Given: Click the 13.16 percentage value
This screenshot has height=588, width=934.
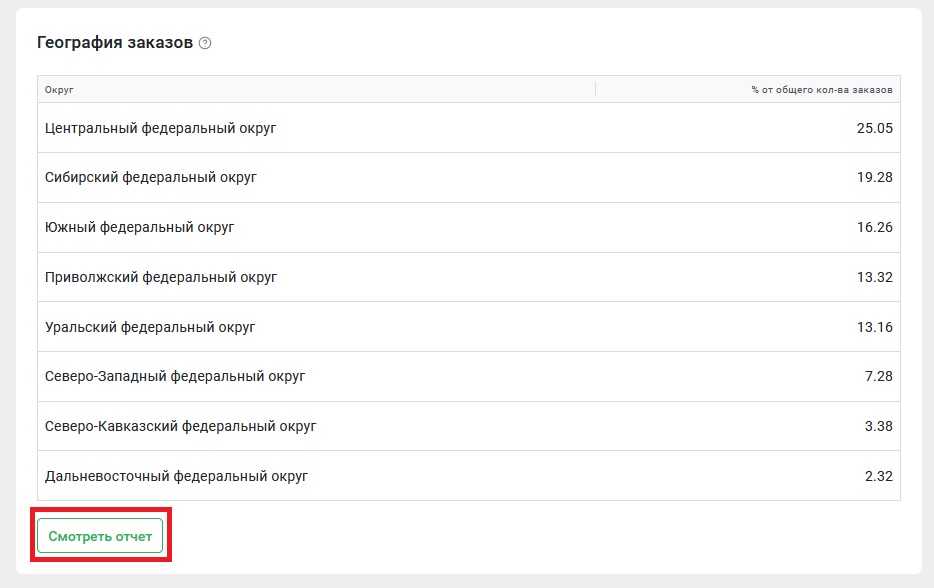Looking at the screenshot, I should click(x=874, y=327).
